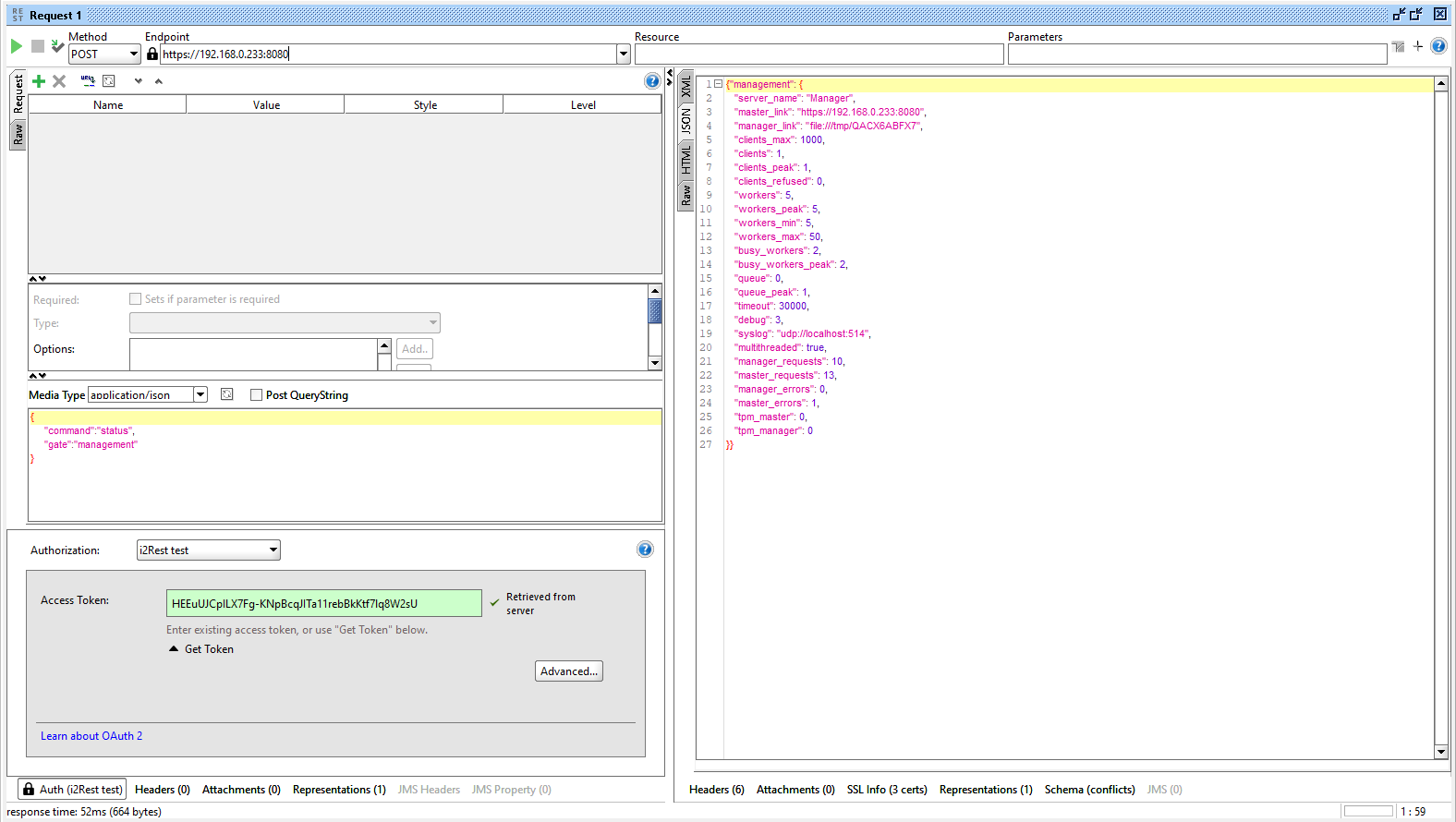Click the JSON request body editor

click(345, 465)
